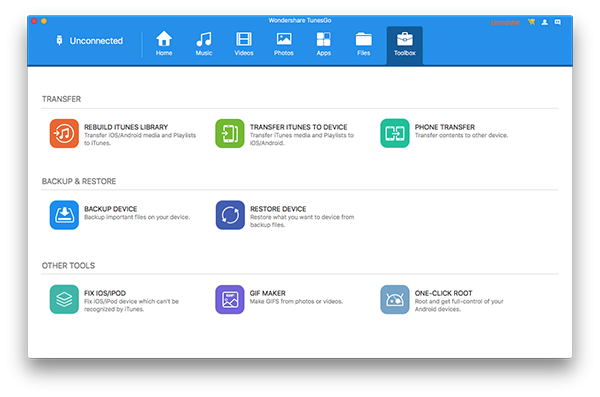Image resolution: width=600 pixels, height=397 pixels.
Task: Click the GIF Maker purple icon
Action: 230,299
